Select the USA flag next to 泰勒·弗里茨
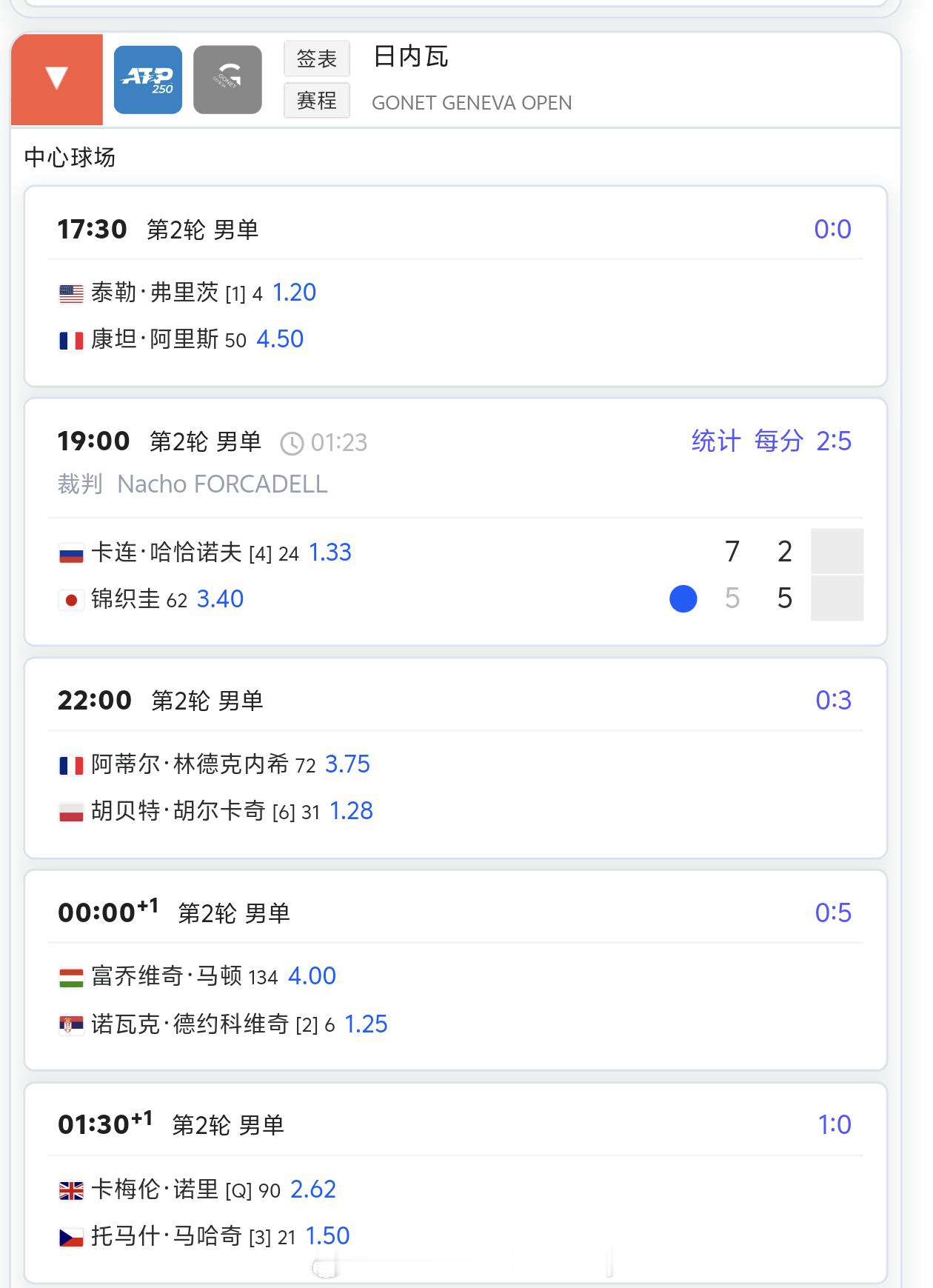 tap(71, 294)
